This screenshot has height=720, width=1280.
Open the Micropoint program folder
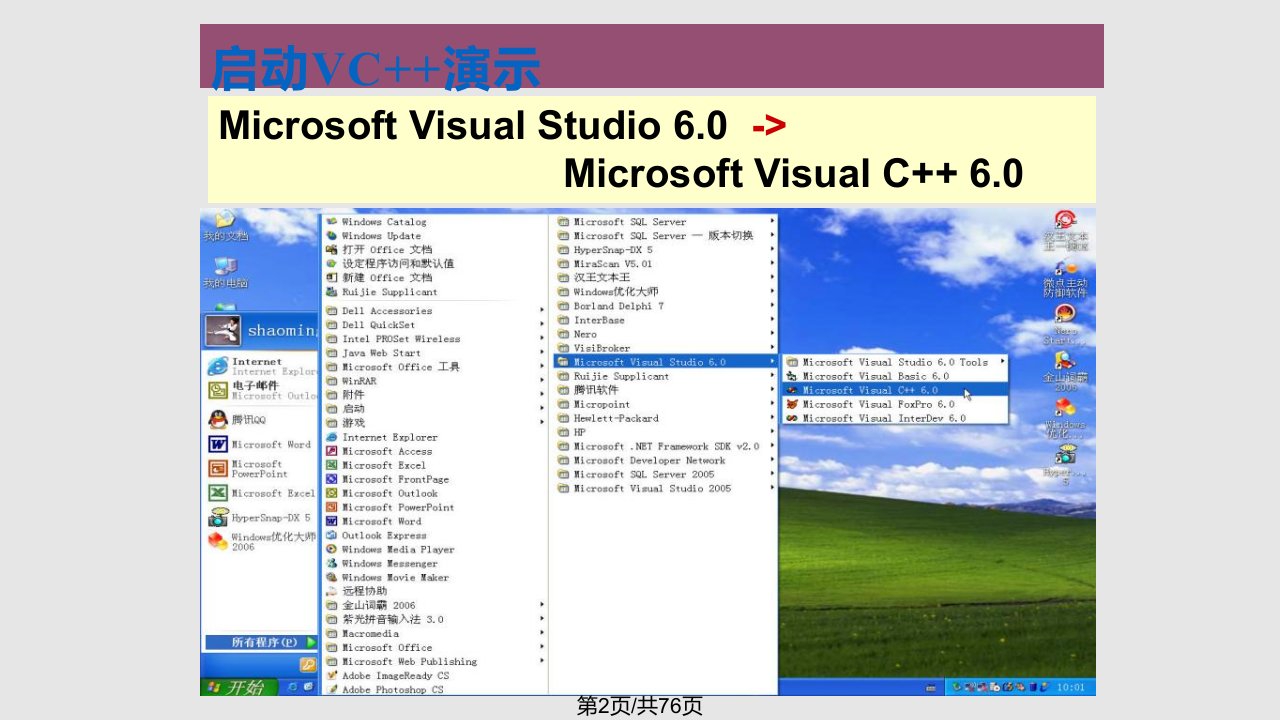pos(667,404)
